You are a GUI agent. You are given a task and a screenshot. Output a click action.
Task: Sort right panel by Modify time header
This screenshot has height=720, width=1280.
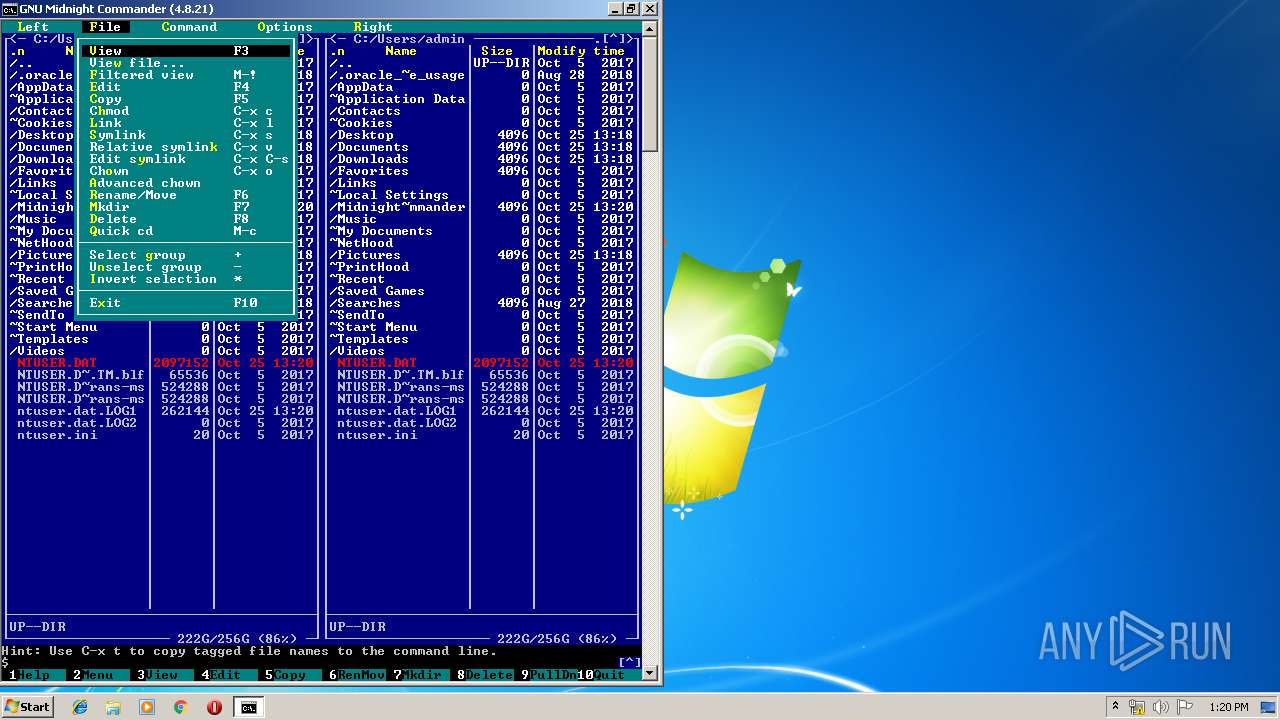(581, 51)
